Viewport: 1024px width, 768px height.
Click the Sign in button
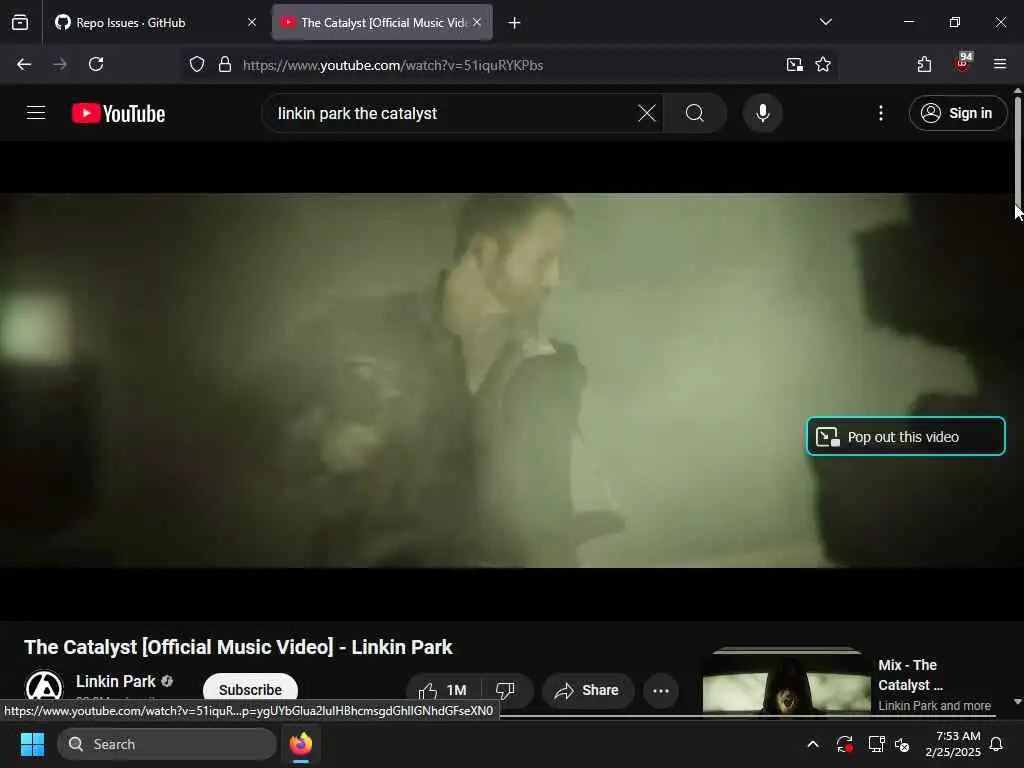click(957, 114)
